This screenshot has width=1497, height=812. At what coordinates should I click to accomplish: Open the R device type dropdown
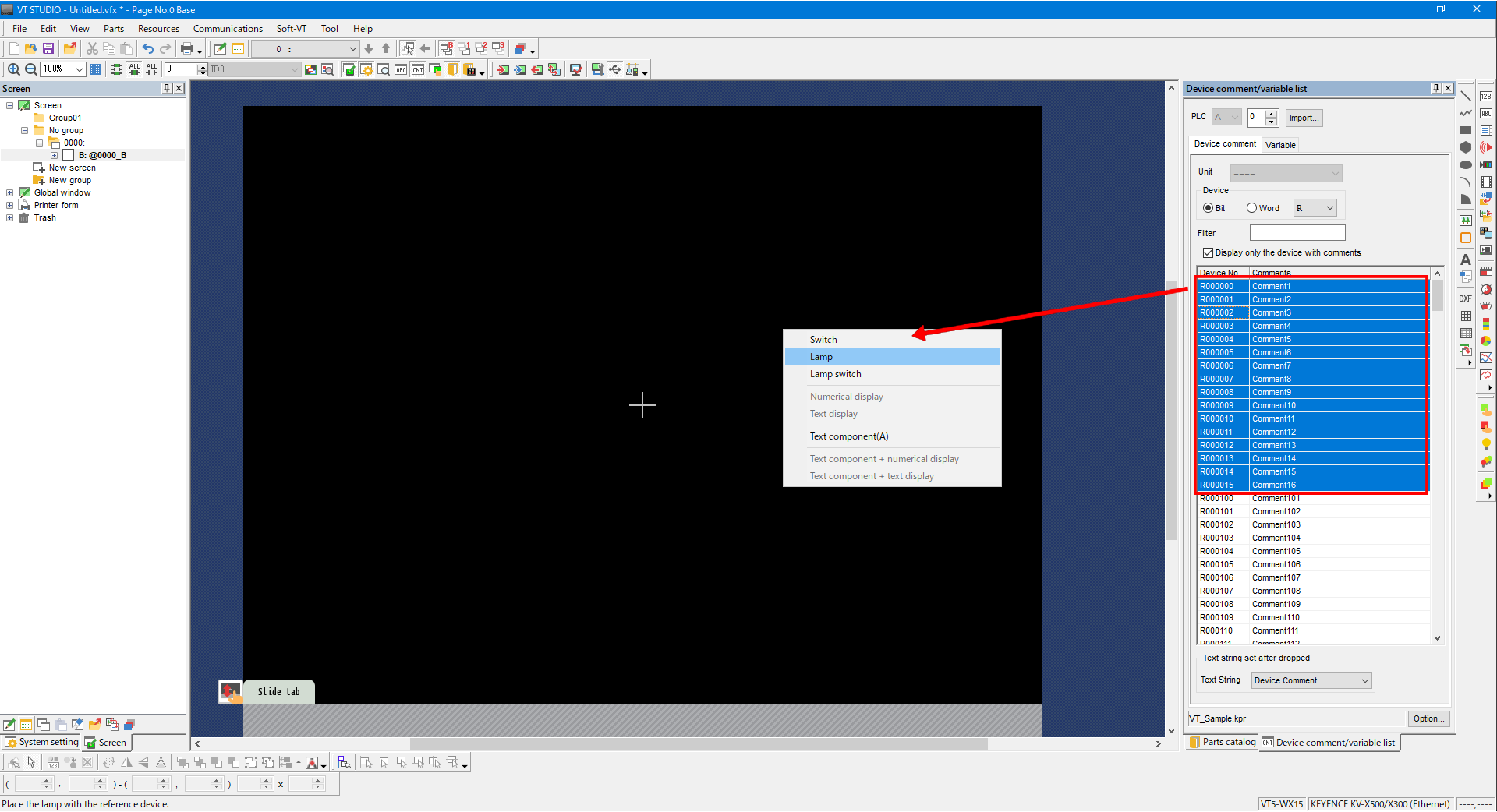point(1315,208)
